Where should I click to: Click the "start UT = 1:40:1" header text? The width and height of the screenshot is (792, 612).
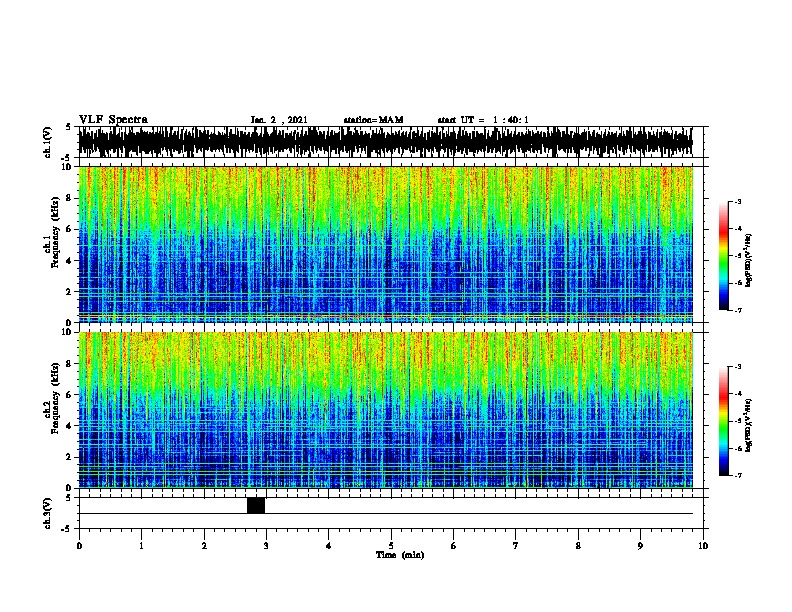click(x=483, y=120)
